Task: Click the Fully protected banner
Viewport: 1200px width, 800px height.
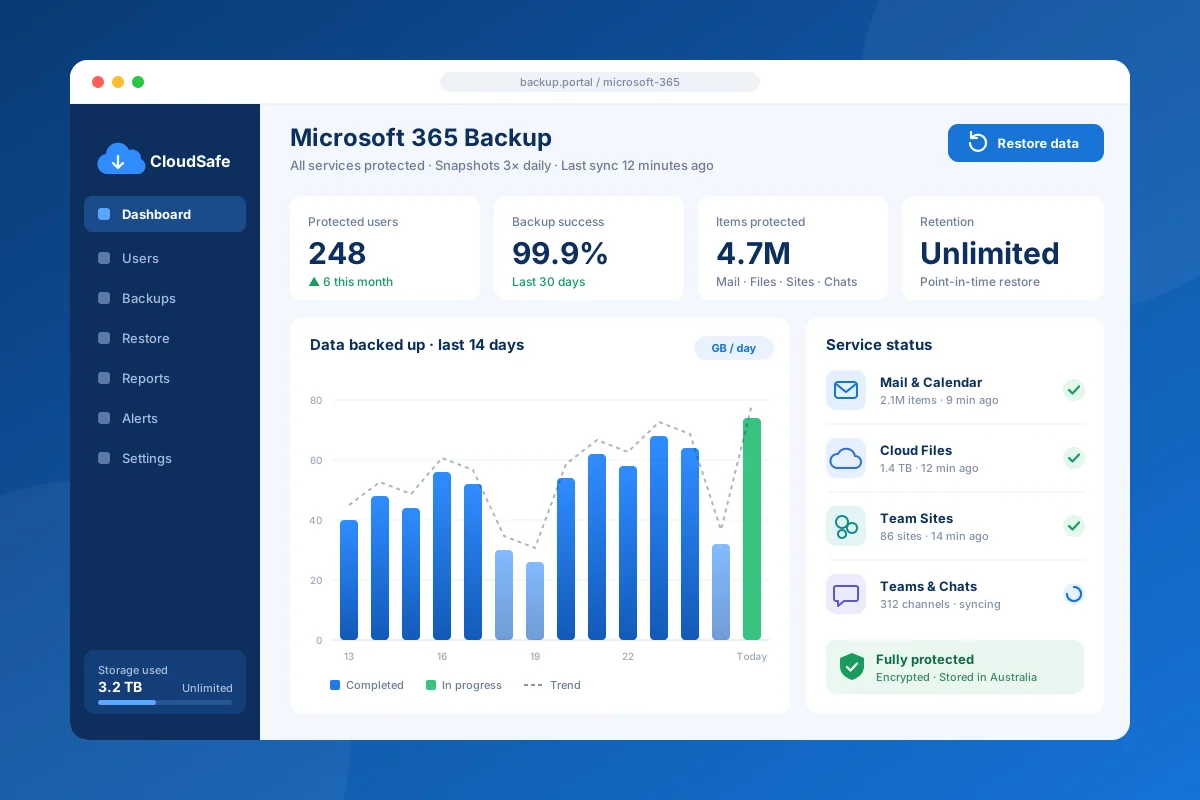Action: (x=955, y=667)
